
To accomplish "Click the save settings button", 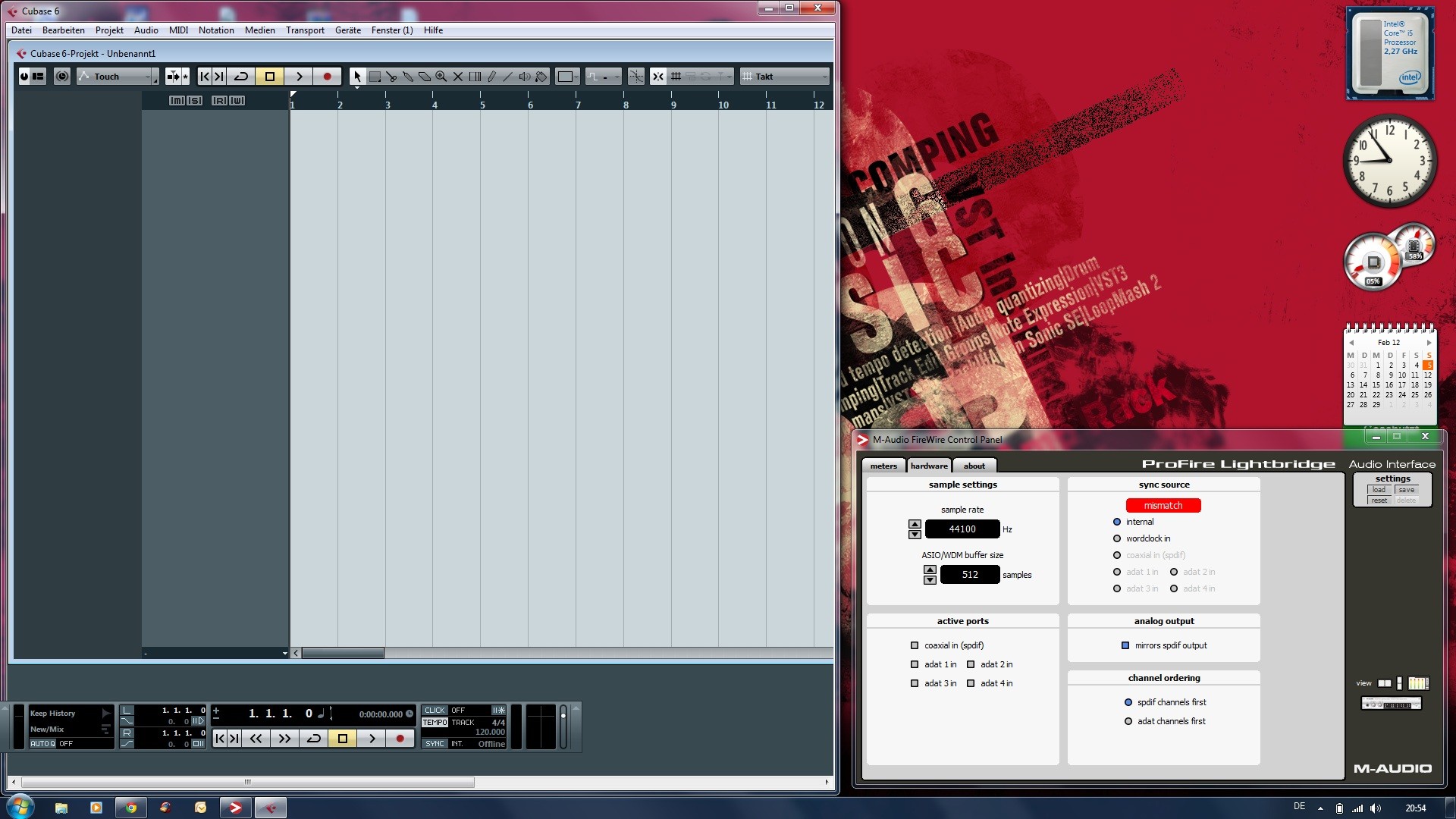I will point(1407,490).
